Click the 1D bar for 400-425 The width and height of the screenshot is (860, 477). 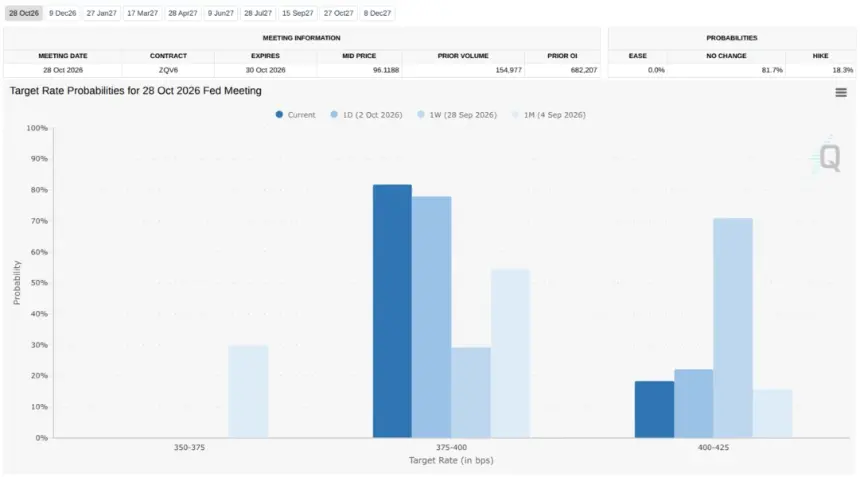tap(694, 404)
